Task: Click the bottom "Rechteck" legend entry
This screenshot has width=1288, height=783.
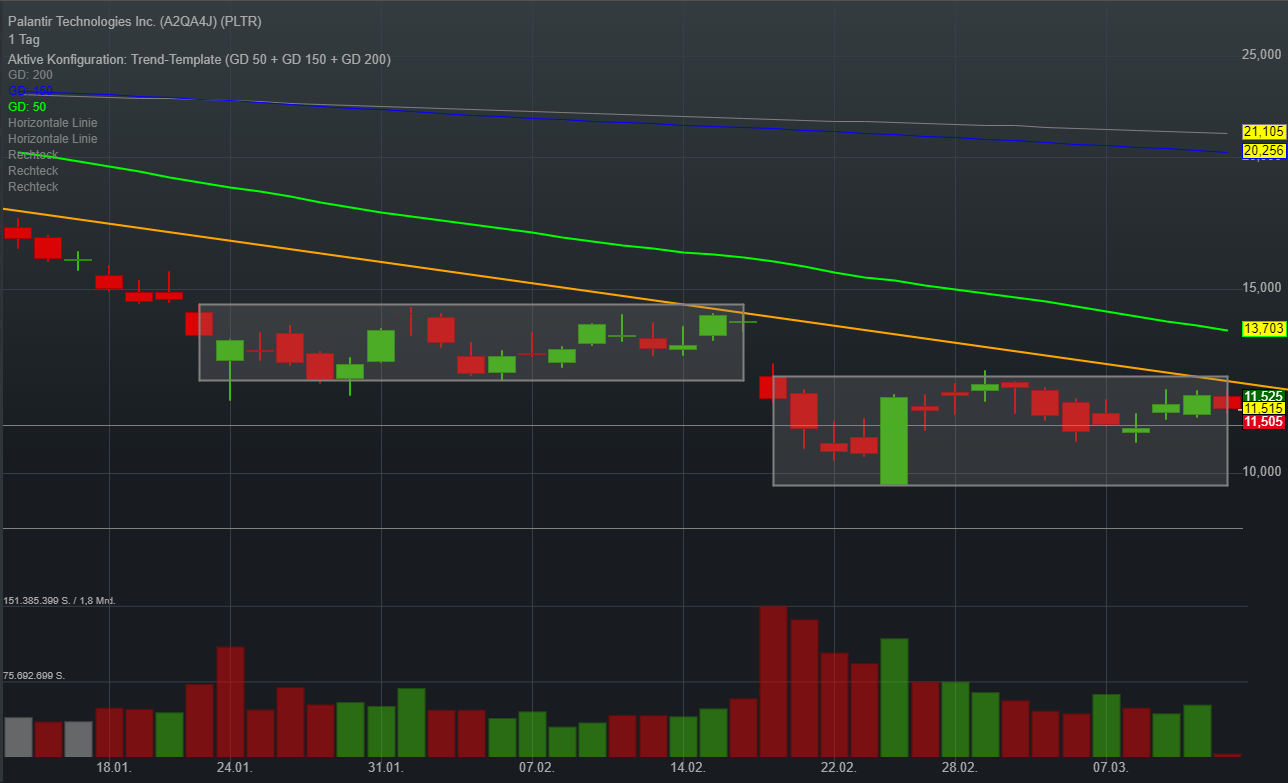Action: pyautogui.click(x=33, y=187)
